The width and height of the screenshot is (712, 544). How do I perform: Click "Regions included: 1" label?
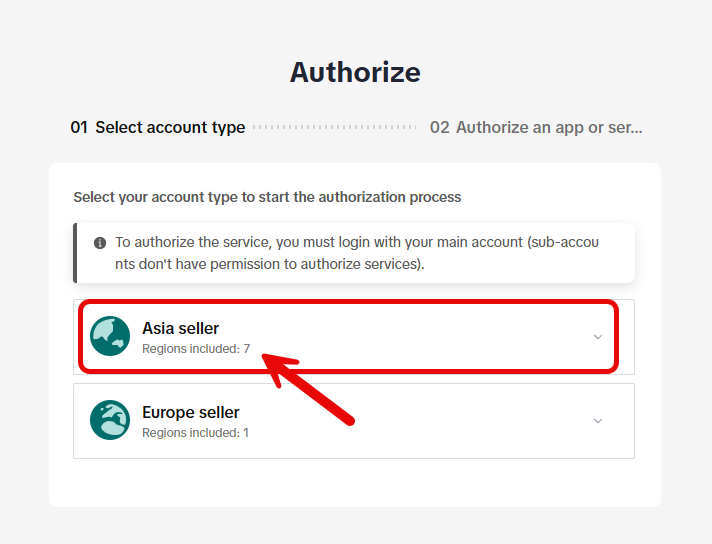(x=195, y=433)
